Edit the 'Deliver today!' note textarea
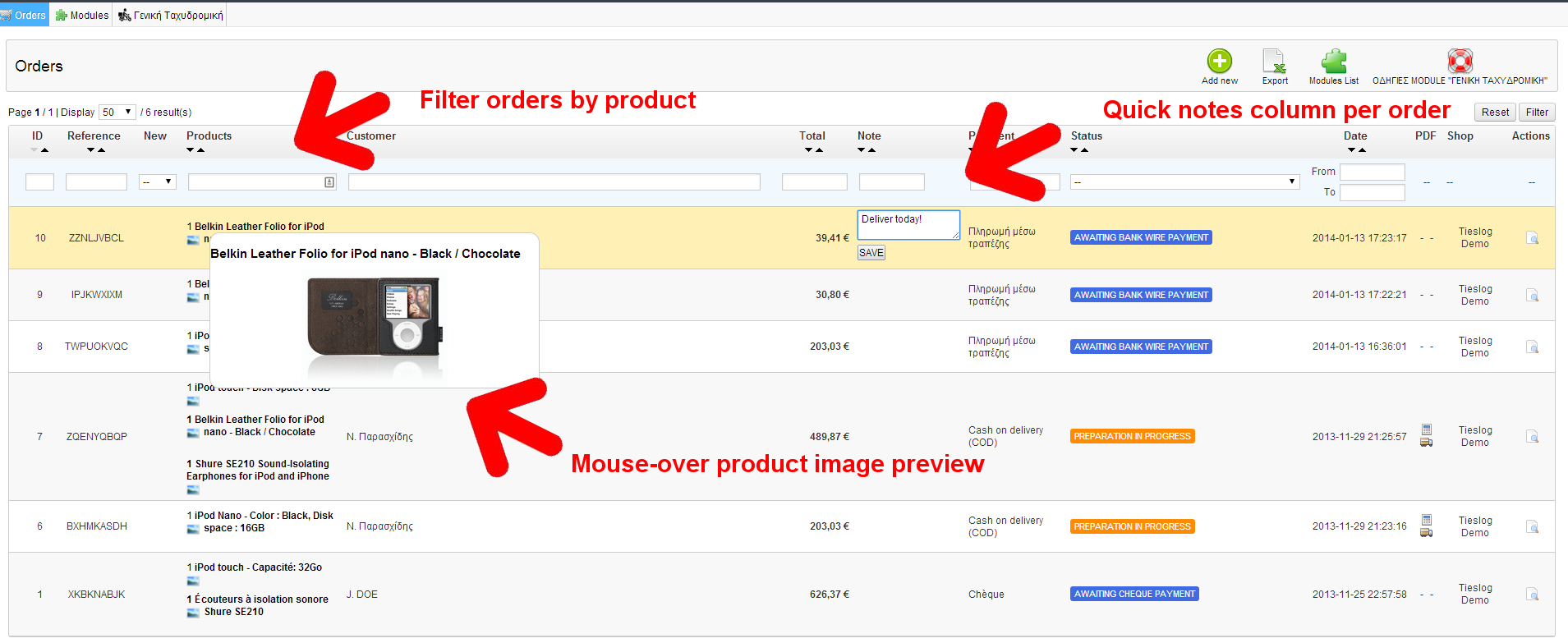 pos(908,225)
